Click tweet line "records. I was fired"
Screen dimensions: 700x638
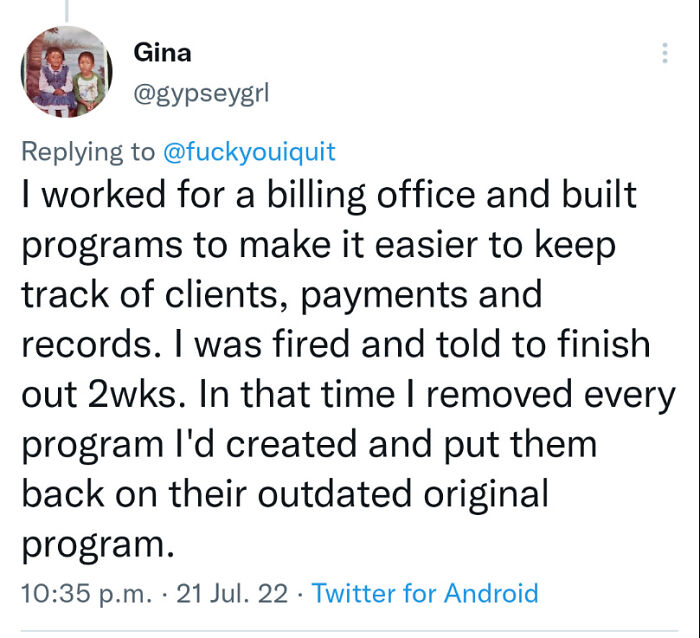tap(335, 345)
